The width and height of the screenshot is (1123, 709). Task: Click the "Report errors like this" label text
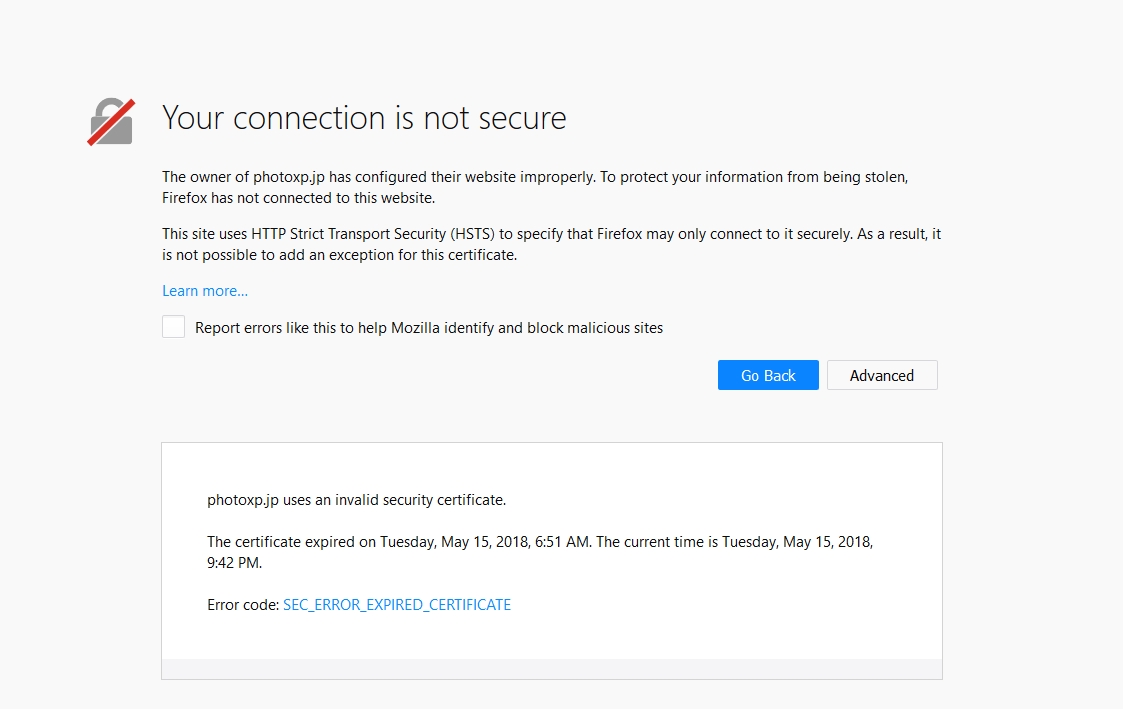point(428,328)
